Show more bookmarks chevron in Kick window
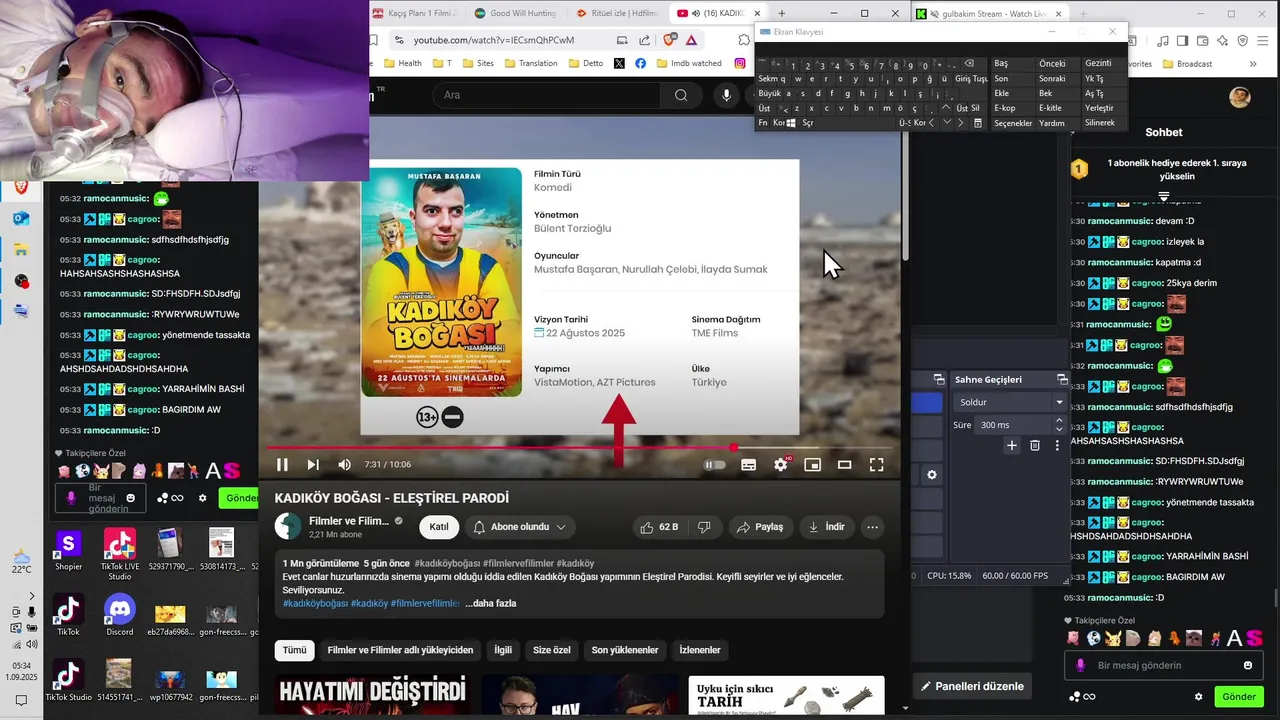 pos(1253,63)
